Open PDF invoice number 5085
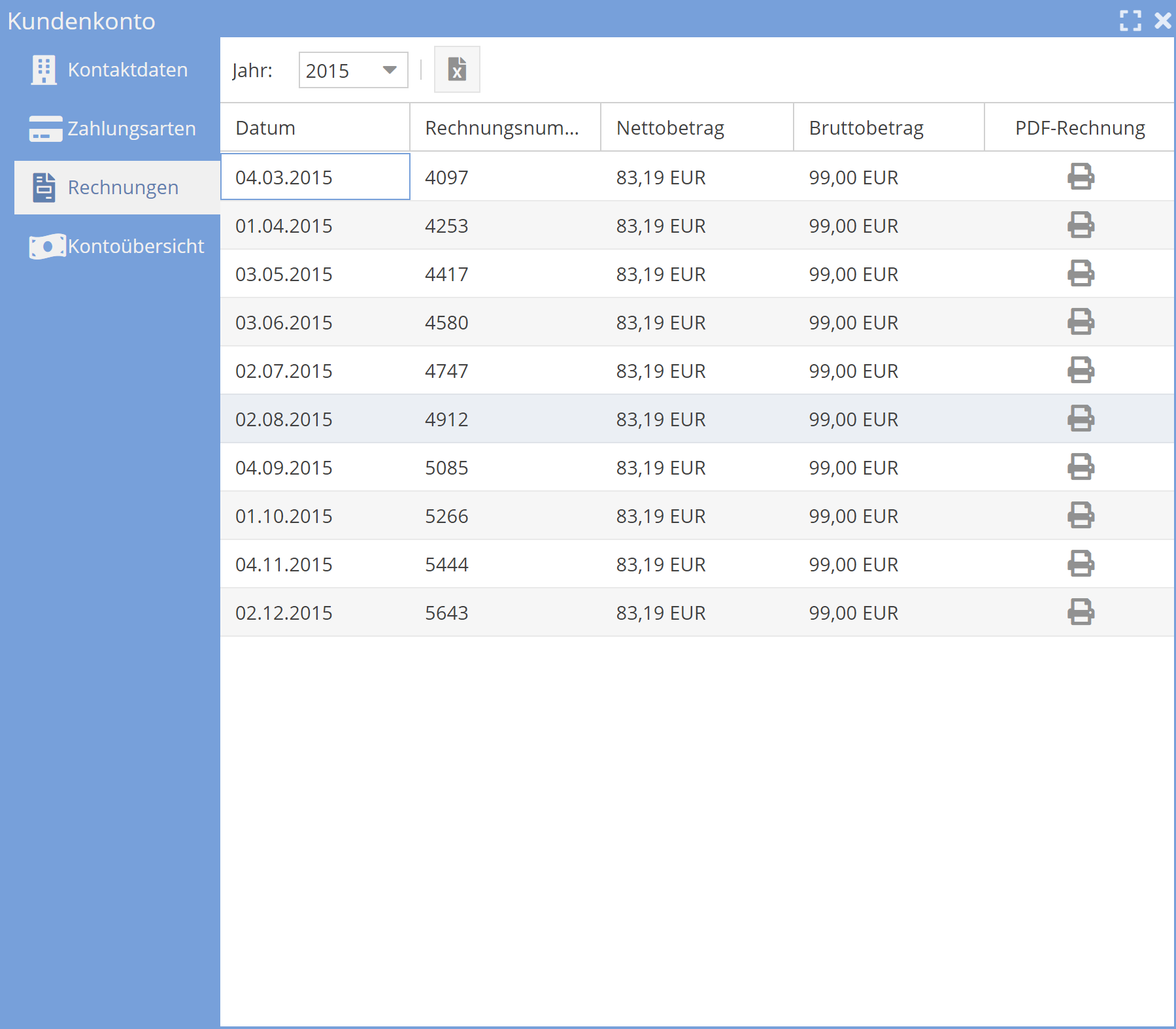1176x1029 pixels. coord(1081,467)
